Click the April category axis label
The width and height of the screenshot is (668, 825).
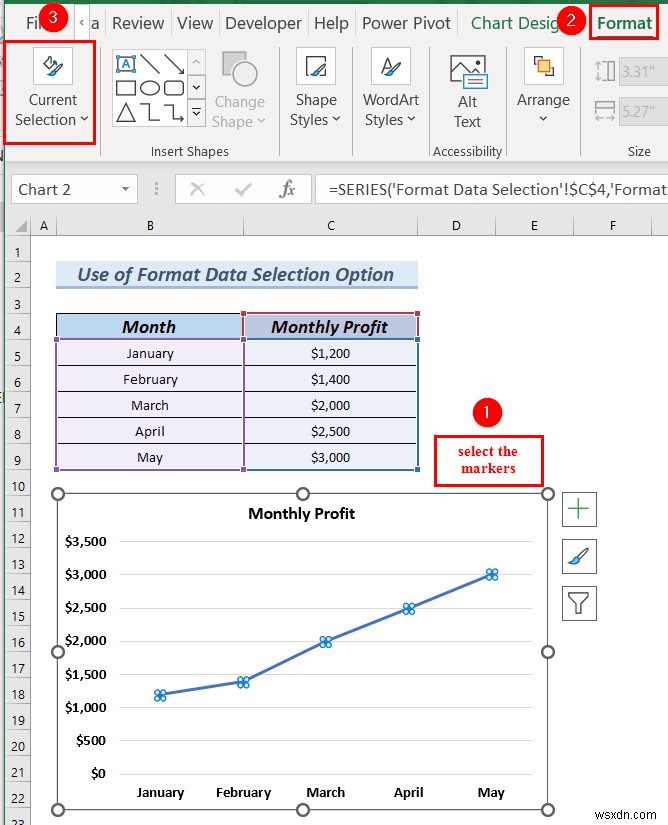(x=409, y=792)
